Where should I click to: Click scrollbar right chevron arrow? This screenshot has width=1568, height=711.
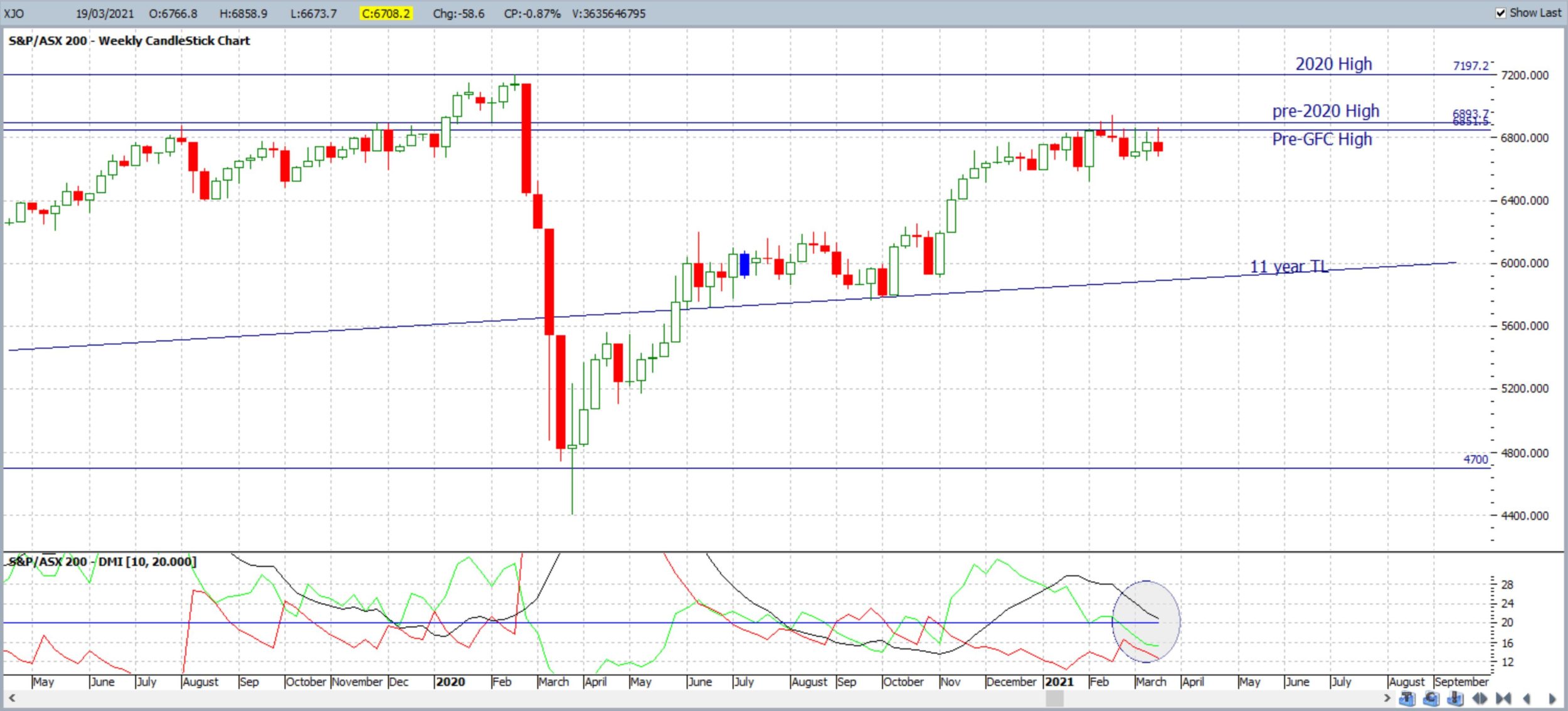point(1387,698)
